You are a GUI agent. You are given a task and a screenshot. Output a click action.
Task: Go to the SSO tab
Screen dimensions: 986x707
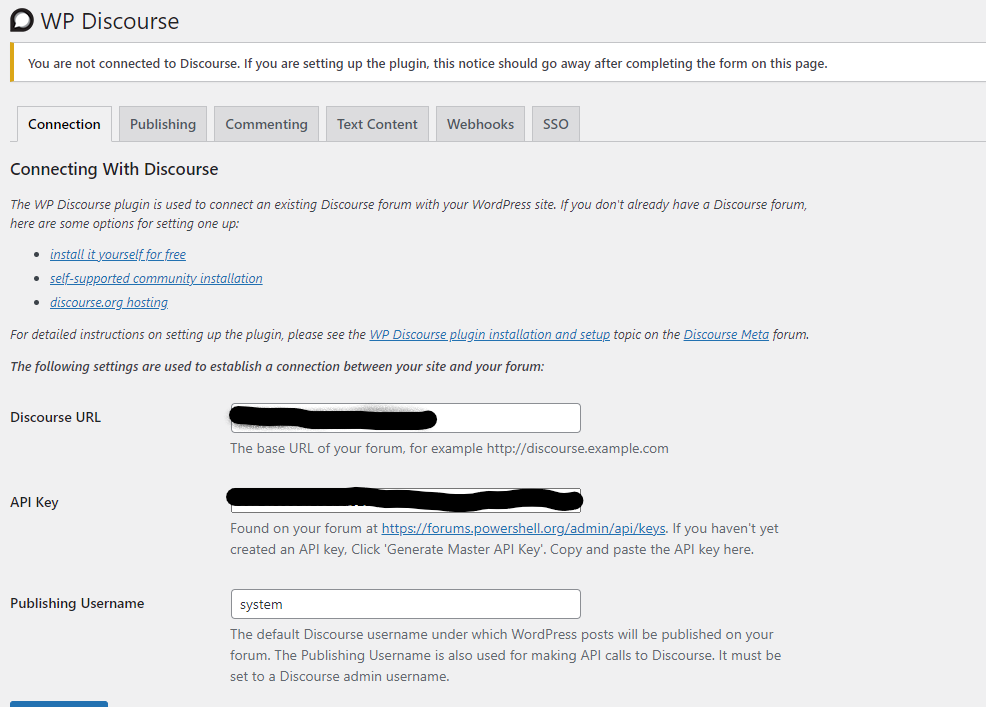pyautogui.click(x=556, y=124)
